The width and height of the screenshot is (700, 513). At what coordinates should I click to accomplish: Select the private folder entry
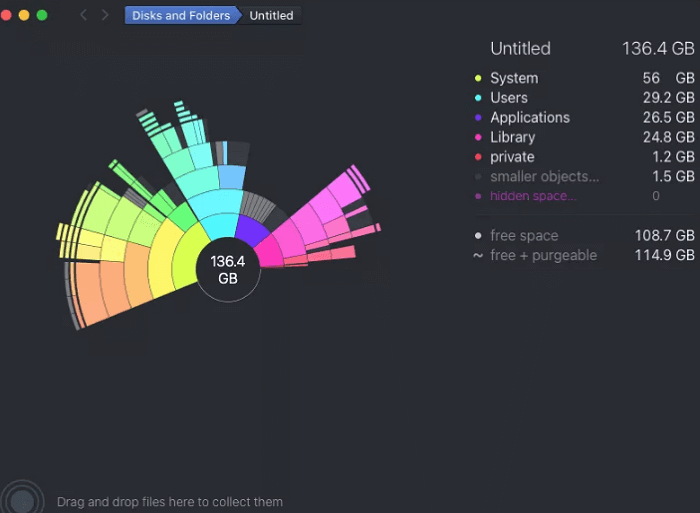coord(512,157)
